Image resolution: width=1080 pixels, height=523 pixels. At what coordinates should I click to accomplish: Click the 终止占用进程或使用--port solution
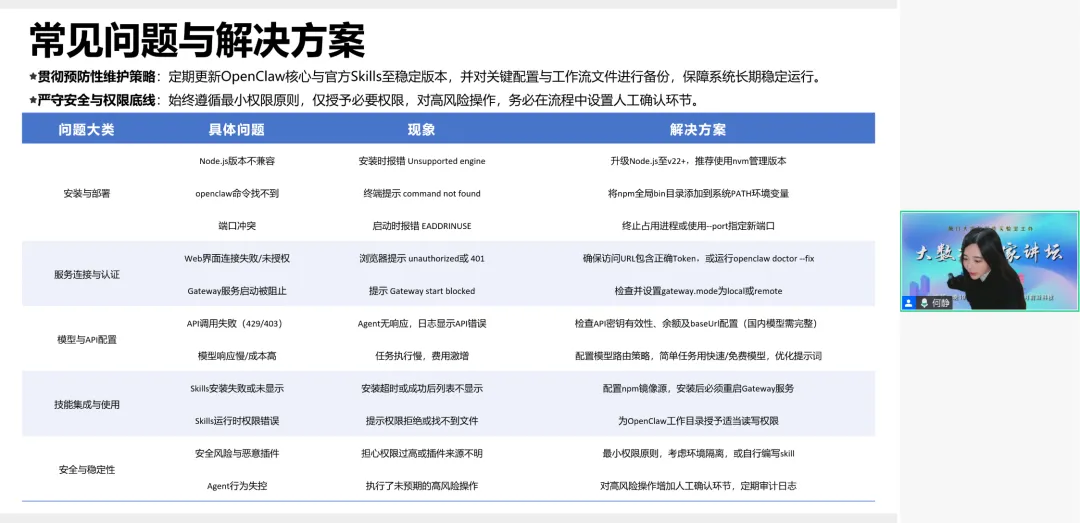click(x=698, y=226)
